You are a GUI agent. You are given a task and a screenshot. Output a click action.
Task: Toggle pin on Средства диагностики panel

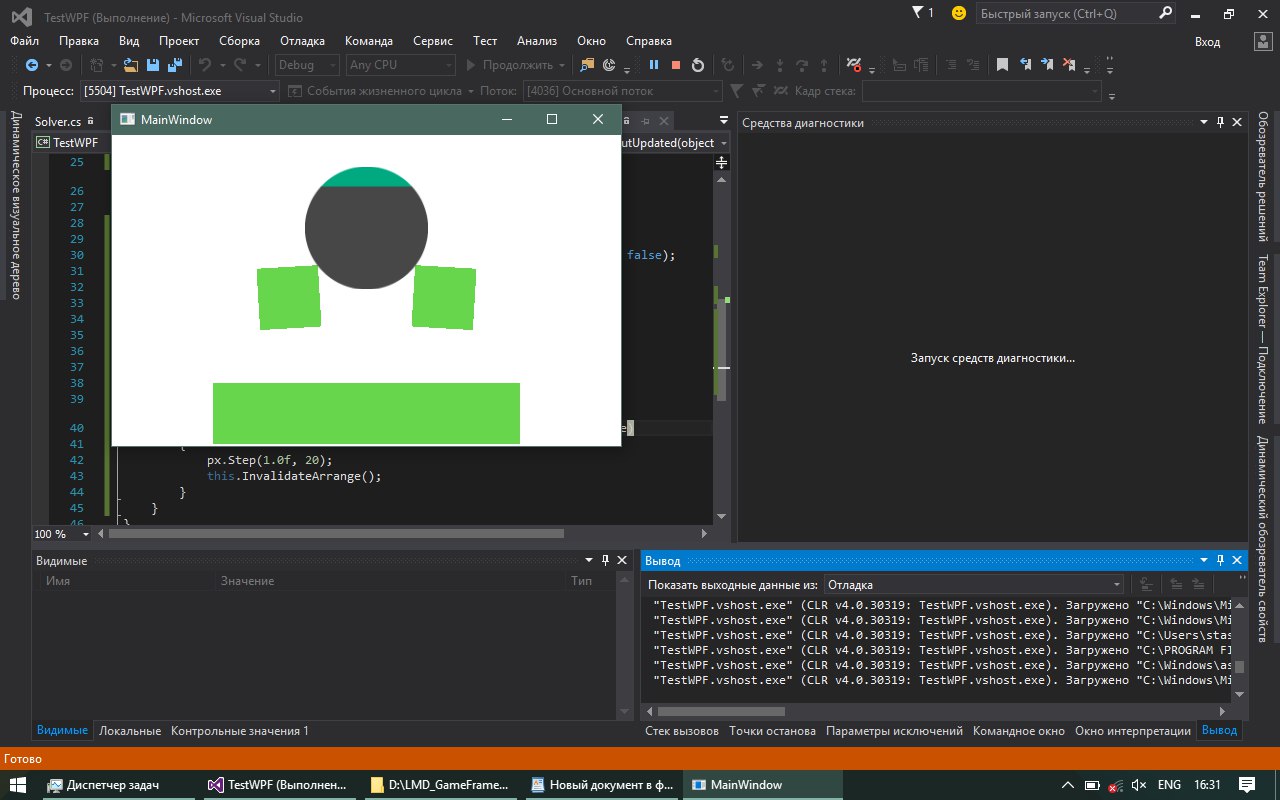[x=1220, y=122]
